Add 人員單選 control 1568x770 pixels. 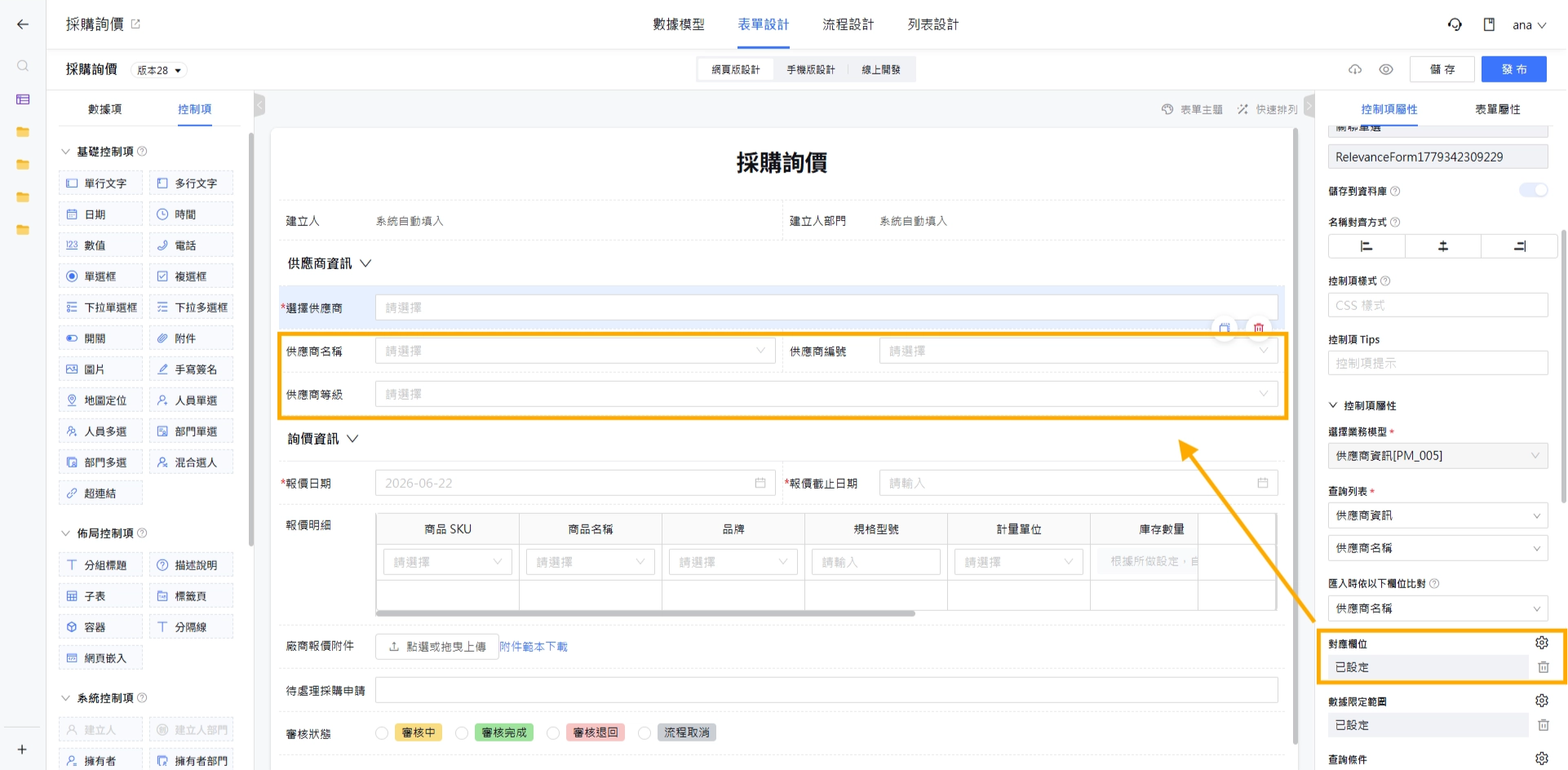[191, 400]
